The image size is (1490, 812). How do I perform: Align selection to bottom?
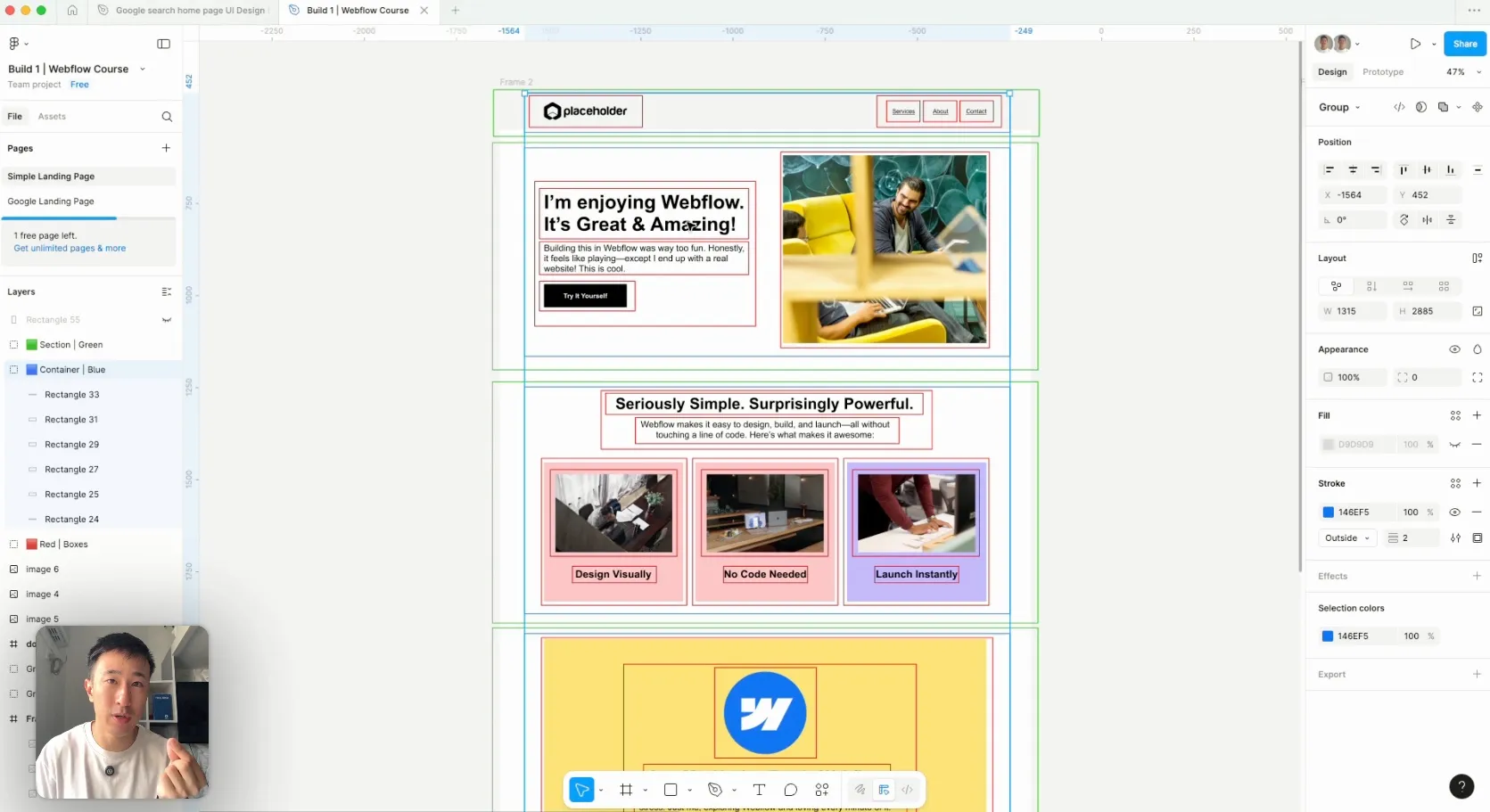[1451, 169]
